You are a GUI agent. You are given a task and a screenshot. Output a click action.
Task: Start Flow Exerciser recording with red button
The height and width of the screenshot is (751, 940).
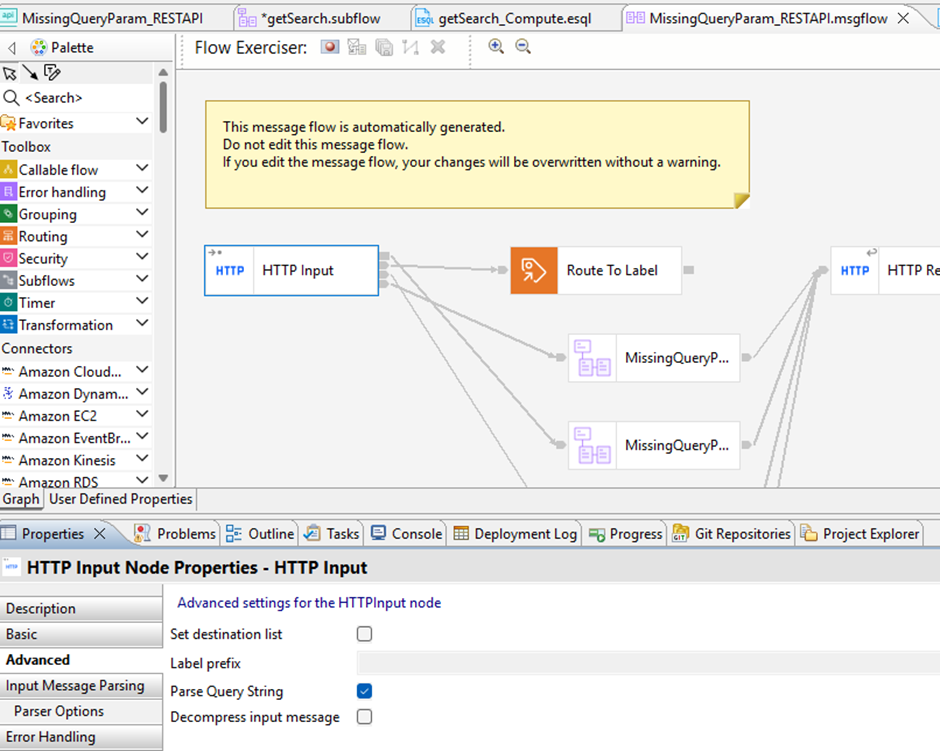coord(330,47)
